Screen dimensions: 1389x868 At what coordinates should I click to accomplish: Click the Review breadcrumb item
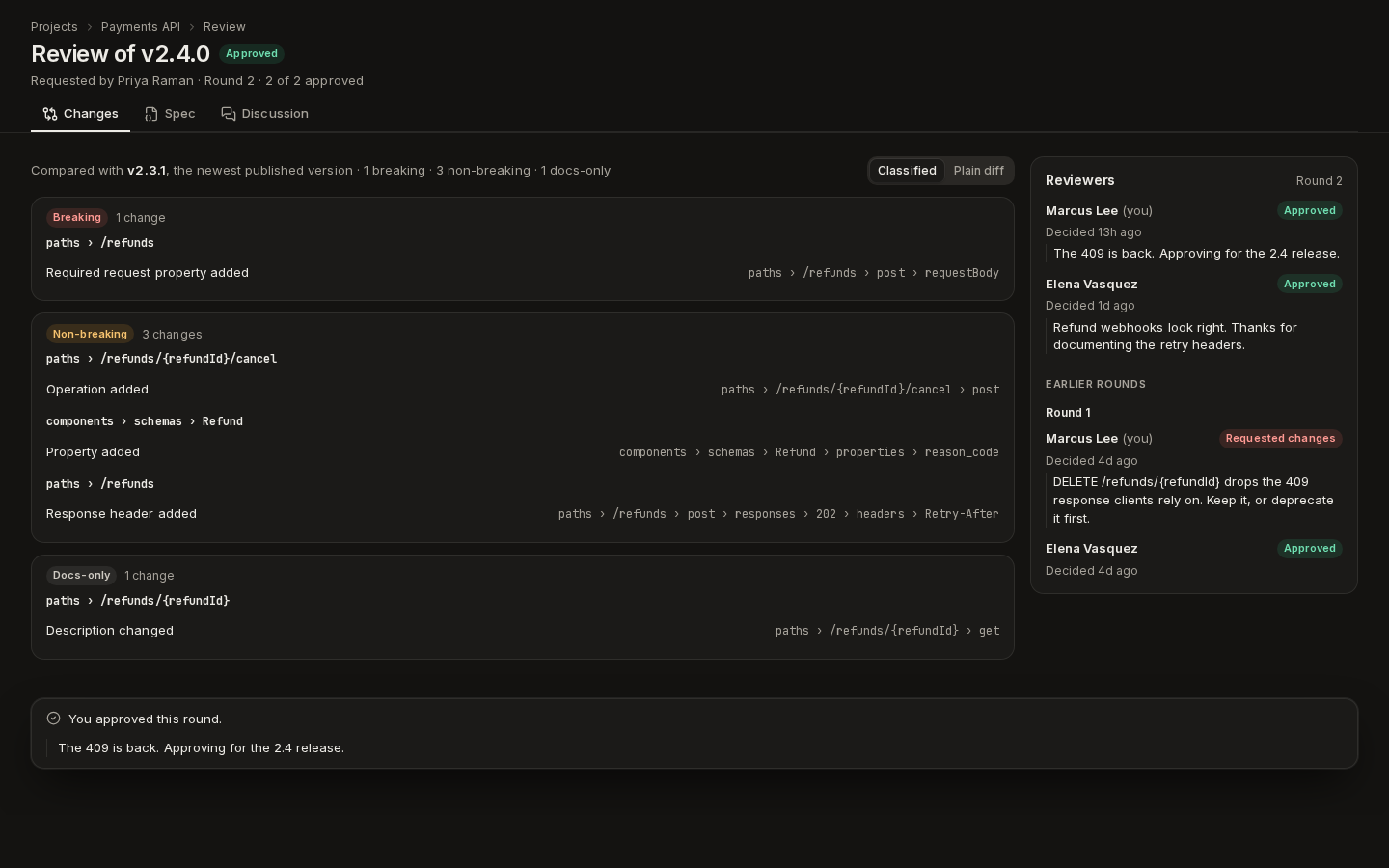coord(225,27)
